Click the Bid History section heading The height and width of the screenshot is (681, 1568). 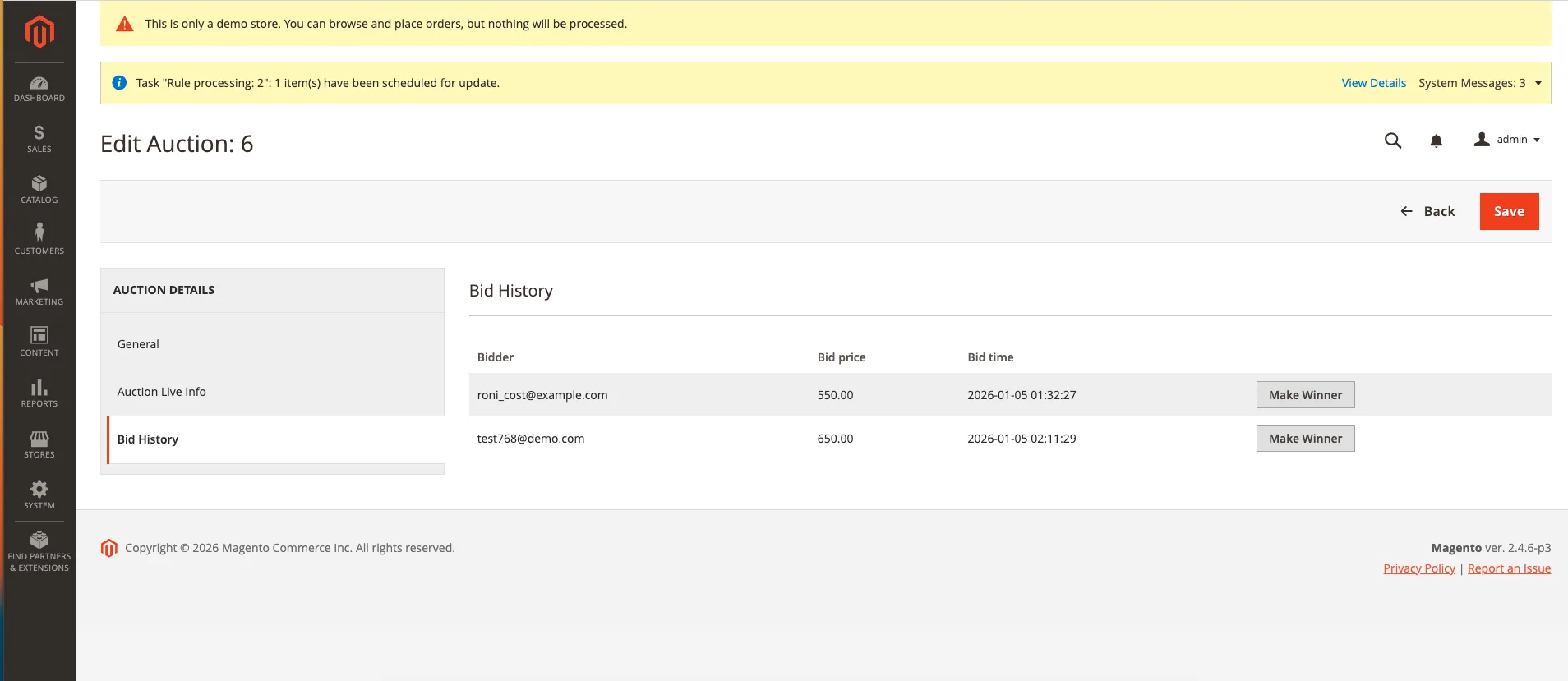(x=511, y=291)
